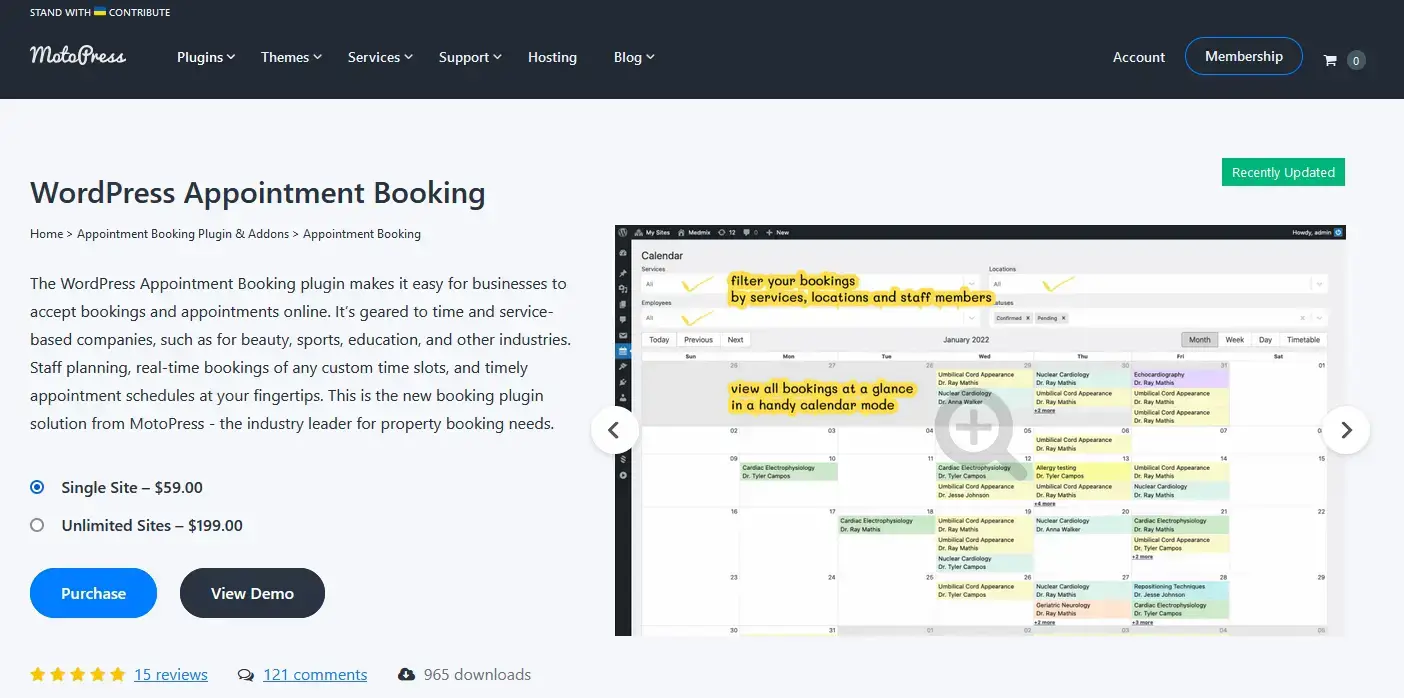The width and height of the screenshot is (1404, 698).
Task: Click the WordPress Appointment Booking heading
Action: (x=258, y=192)
